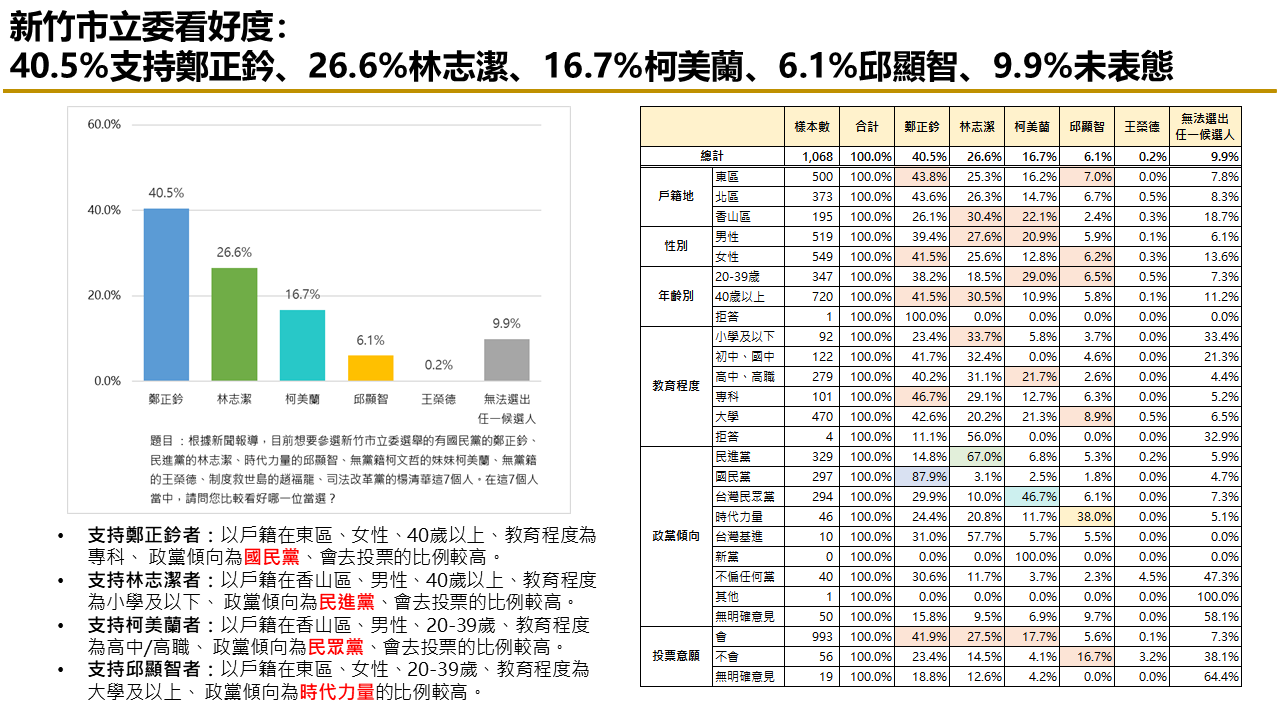Click the 投票意願 category cell
The image size is (1280, 720).
click(676, 656)
